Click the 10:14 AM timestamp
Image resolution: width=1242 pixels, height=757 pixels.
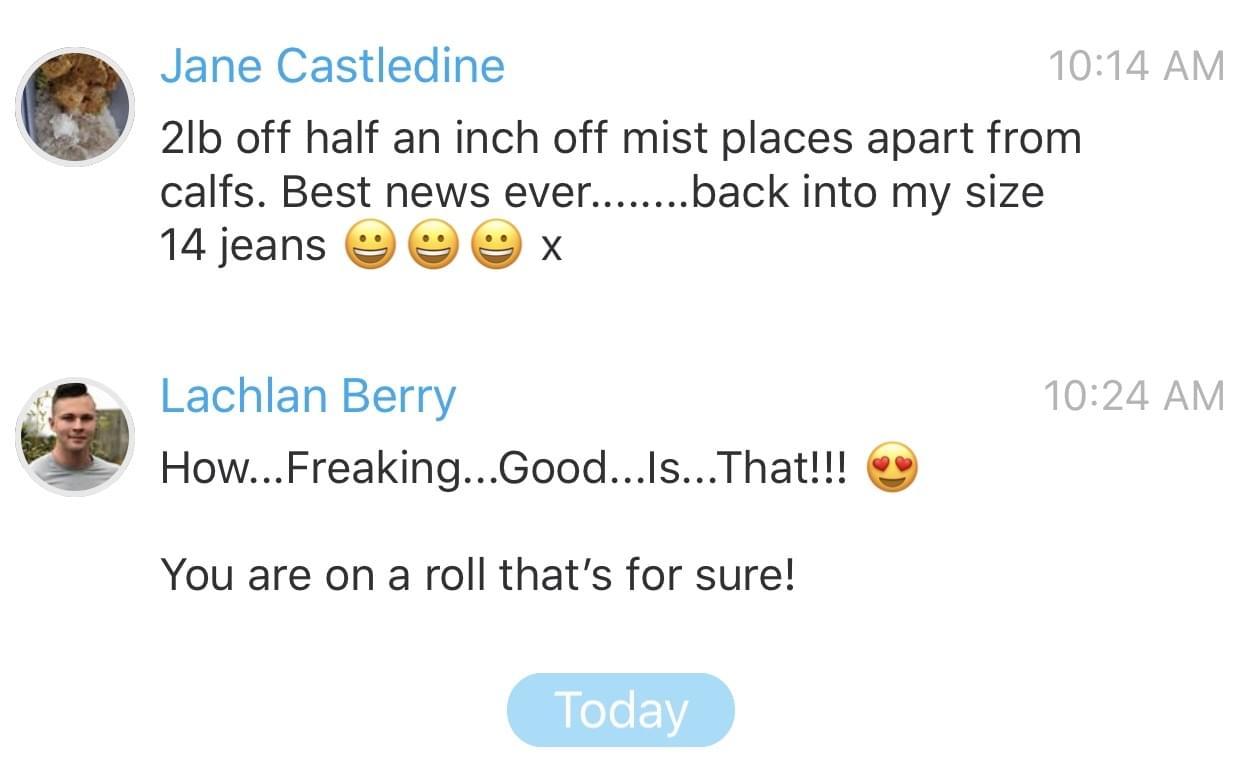[1136, 67]
